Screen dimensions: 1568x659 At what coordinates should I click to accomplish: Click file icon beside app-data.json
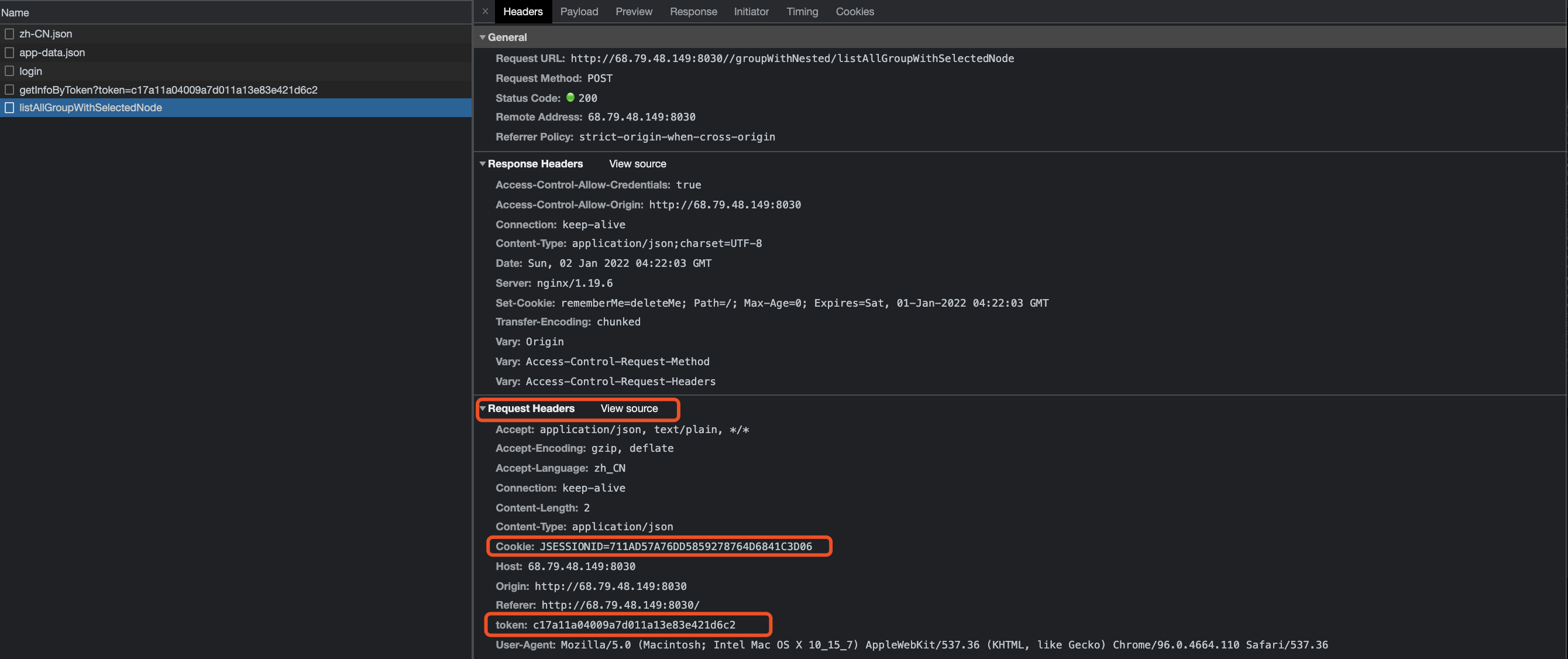(x=9, y=53)
